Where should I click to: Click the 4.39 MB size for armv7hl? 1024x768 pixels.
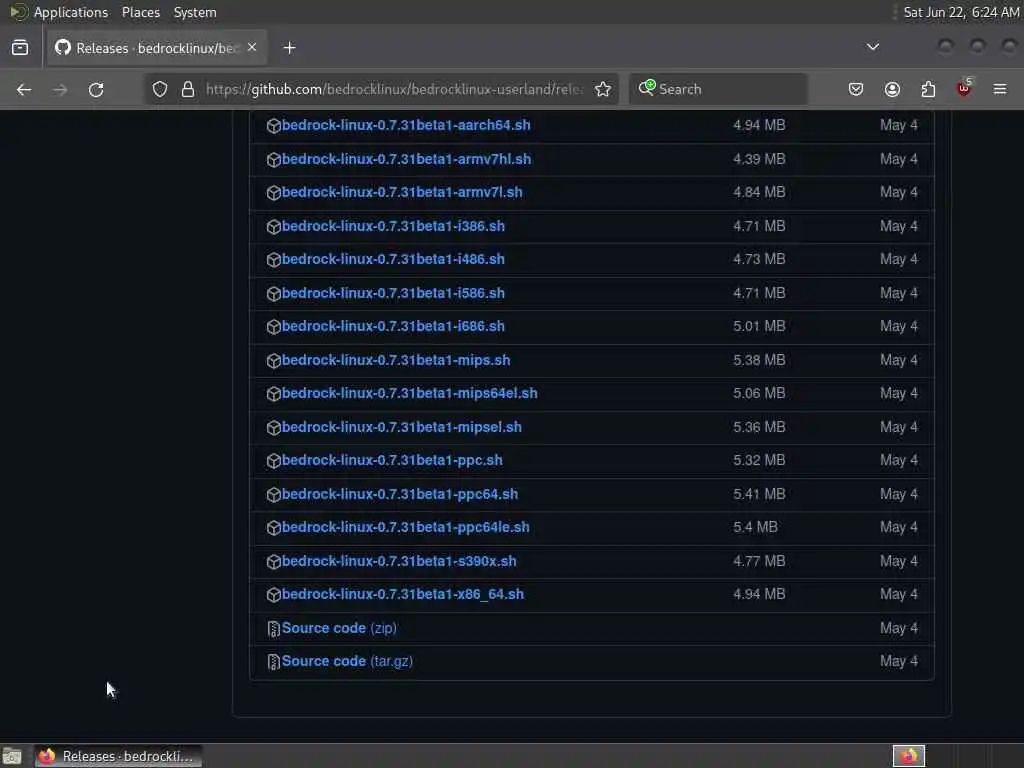coord(759,159)
